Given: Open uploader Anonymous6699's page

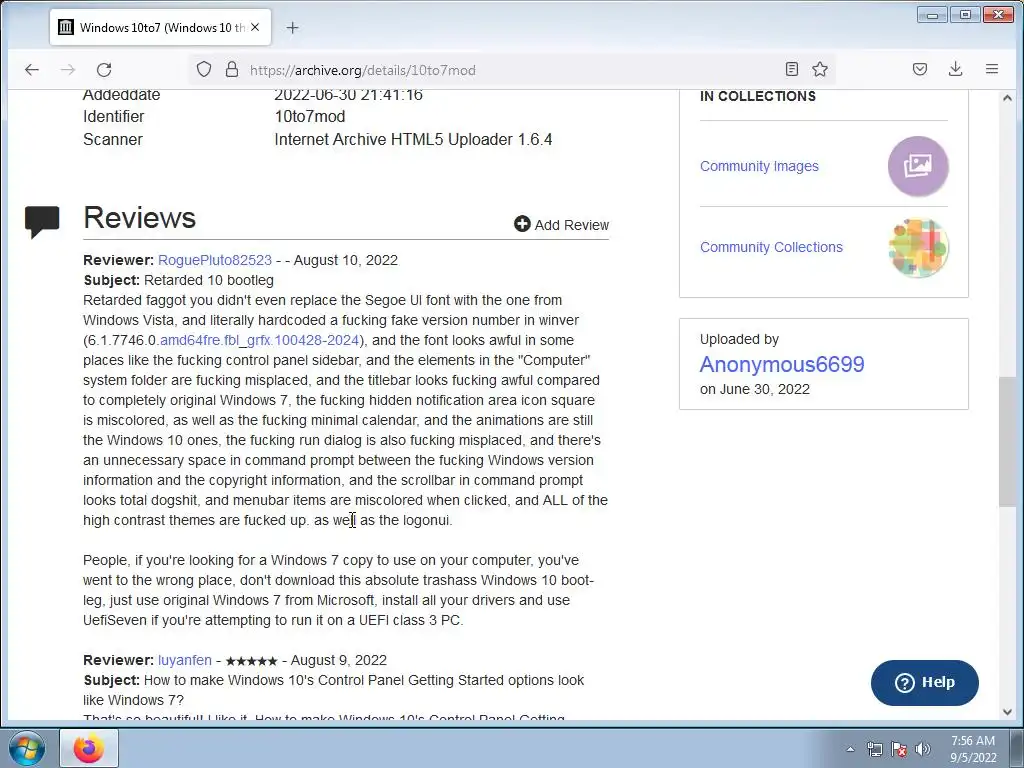Looking at the screenshot, I should click(x=782, y=364).
